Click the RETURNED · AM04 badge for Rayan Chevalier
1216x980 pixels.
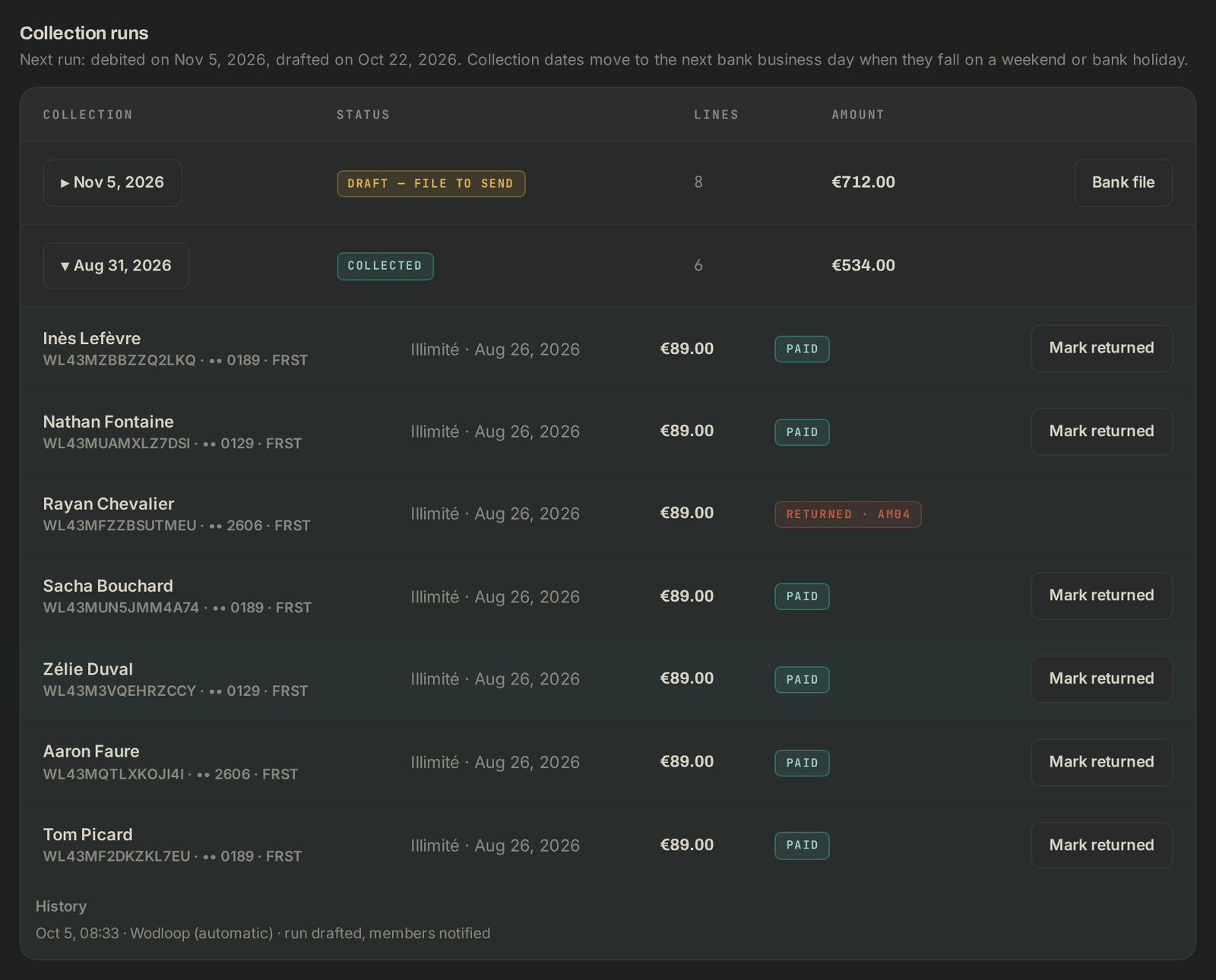tap(848, 514)
